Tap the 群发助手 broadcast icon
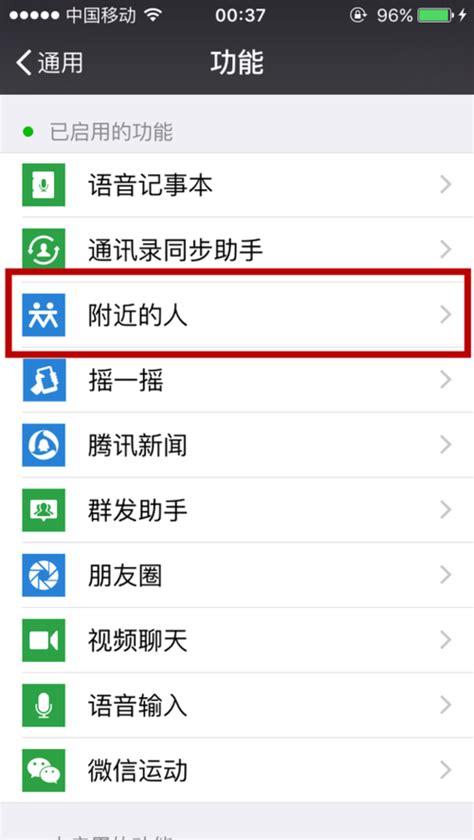Screen dimensions: 474x840 tap(43, 510)
